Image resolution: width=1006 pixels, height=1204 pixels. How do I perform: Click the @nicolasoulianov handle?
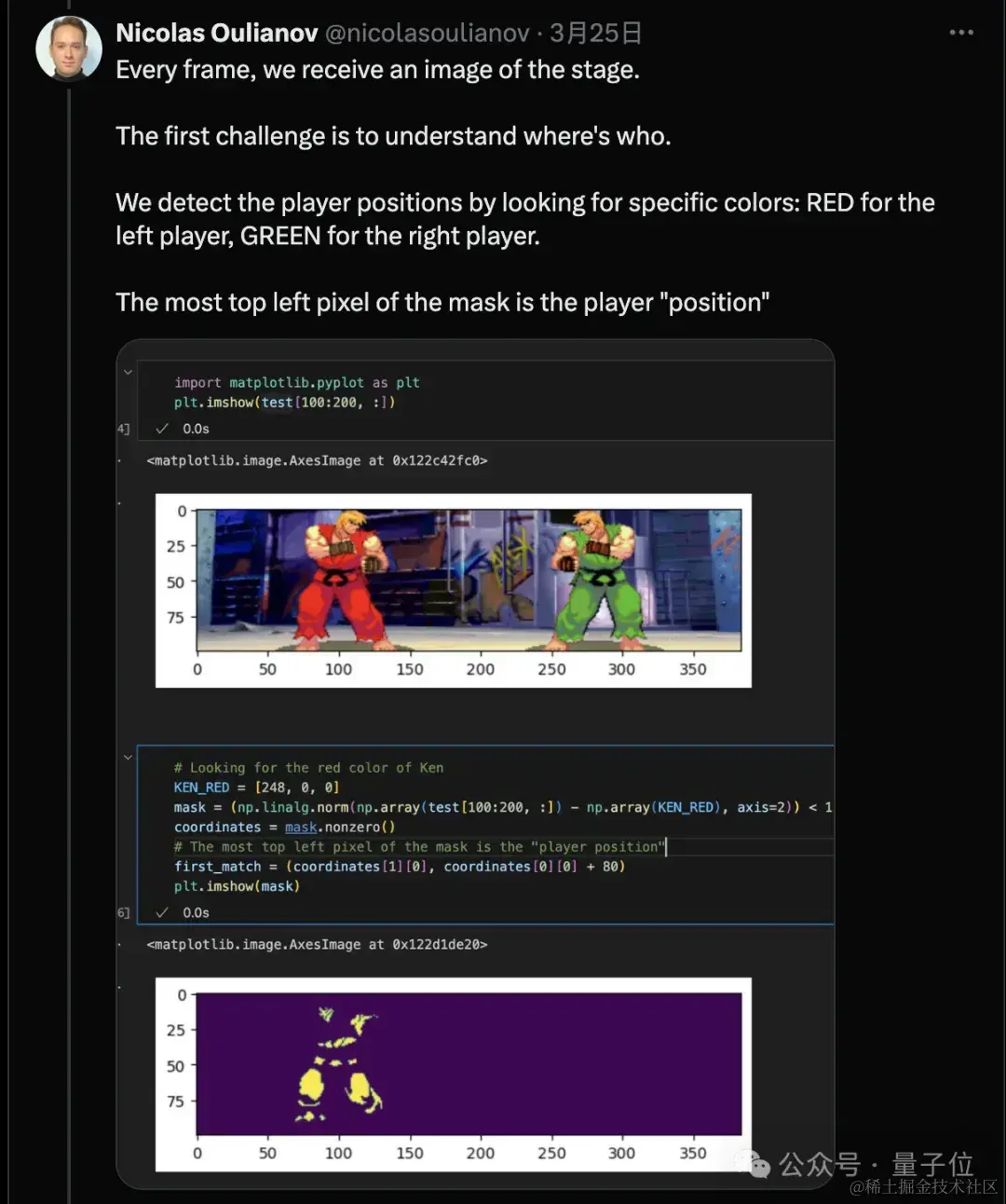coord(428,34)
